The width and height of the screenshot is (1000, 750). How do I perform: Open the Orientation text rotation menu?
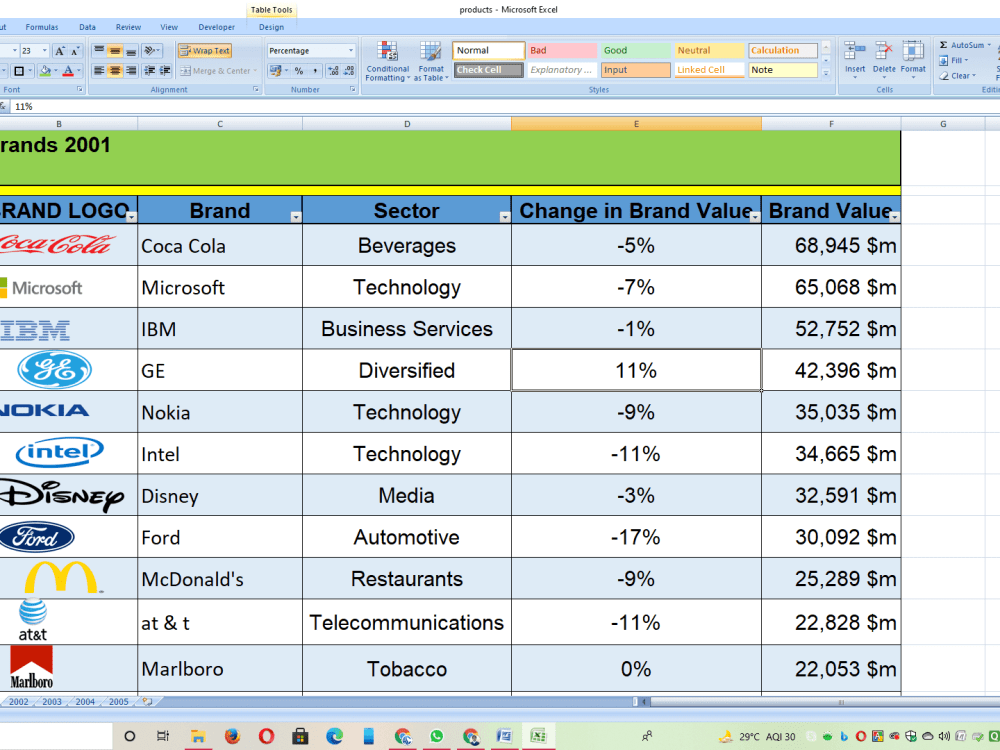click(x=152, y=50)
